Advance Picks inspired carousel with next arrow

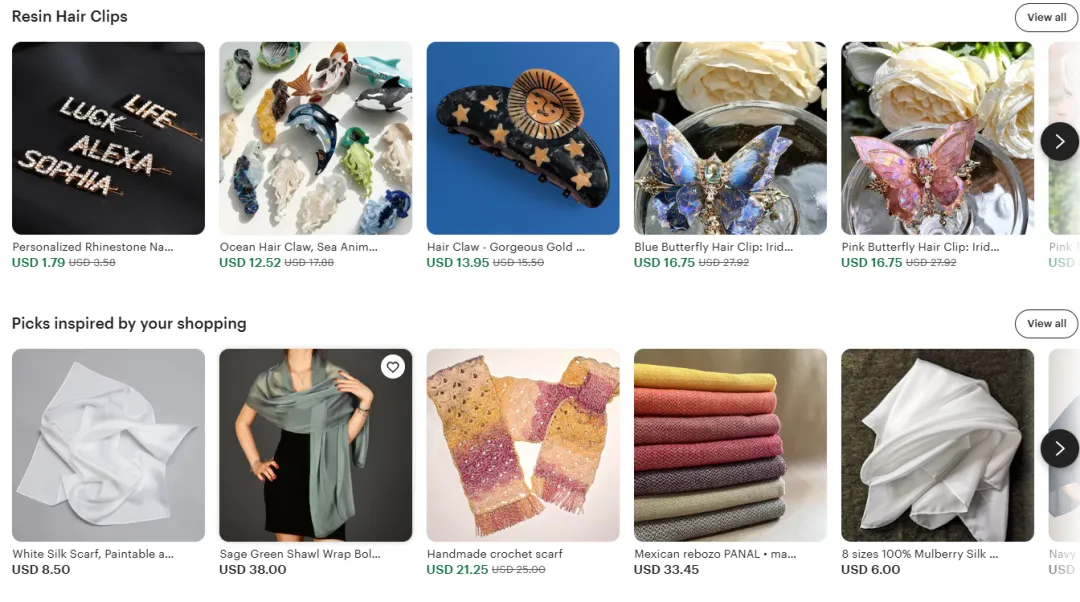[x=1059, y=448]
